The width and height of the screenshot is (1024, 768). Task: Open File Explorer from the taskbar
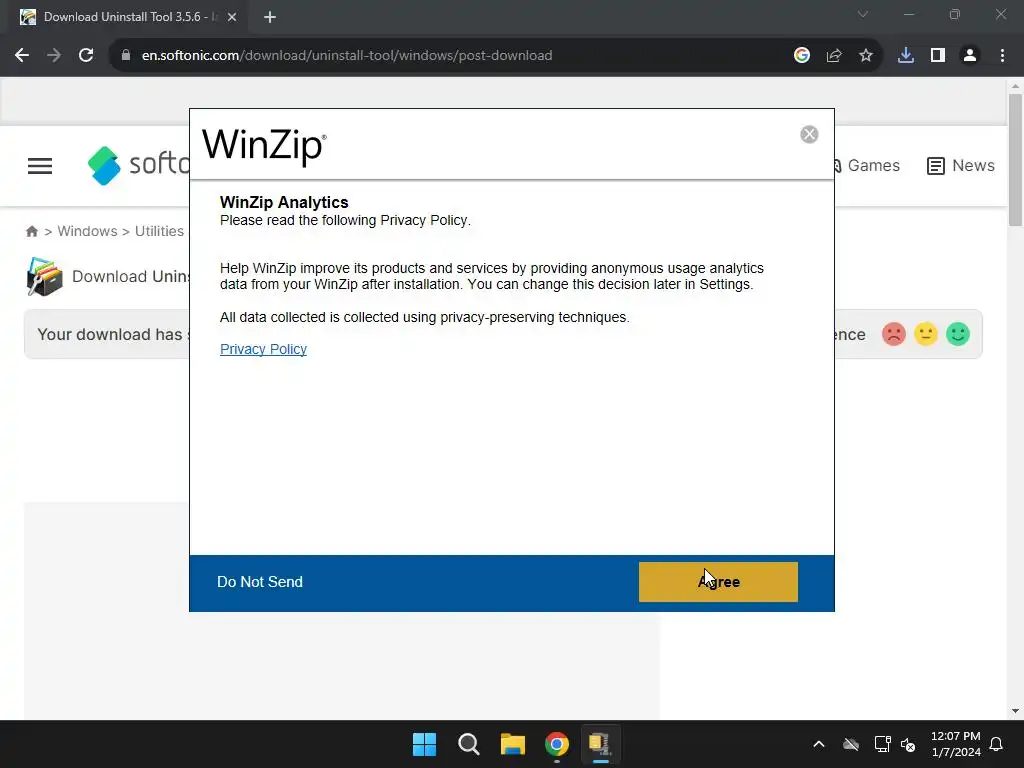(x=513, y=744)
